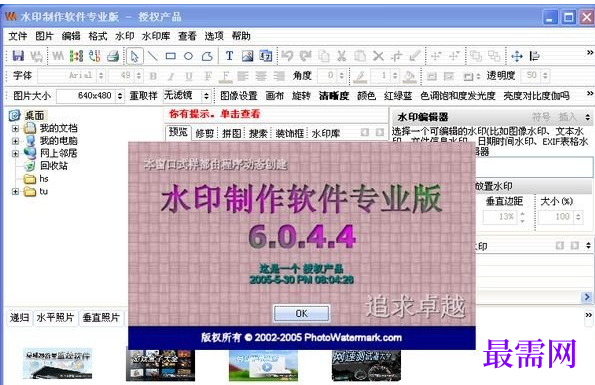This screenshot has width=595, height=385.
Task: Click the first toolbar's overflow chevron
Action: pos(590,52)
